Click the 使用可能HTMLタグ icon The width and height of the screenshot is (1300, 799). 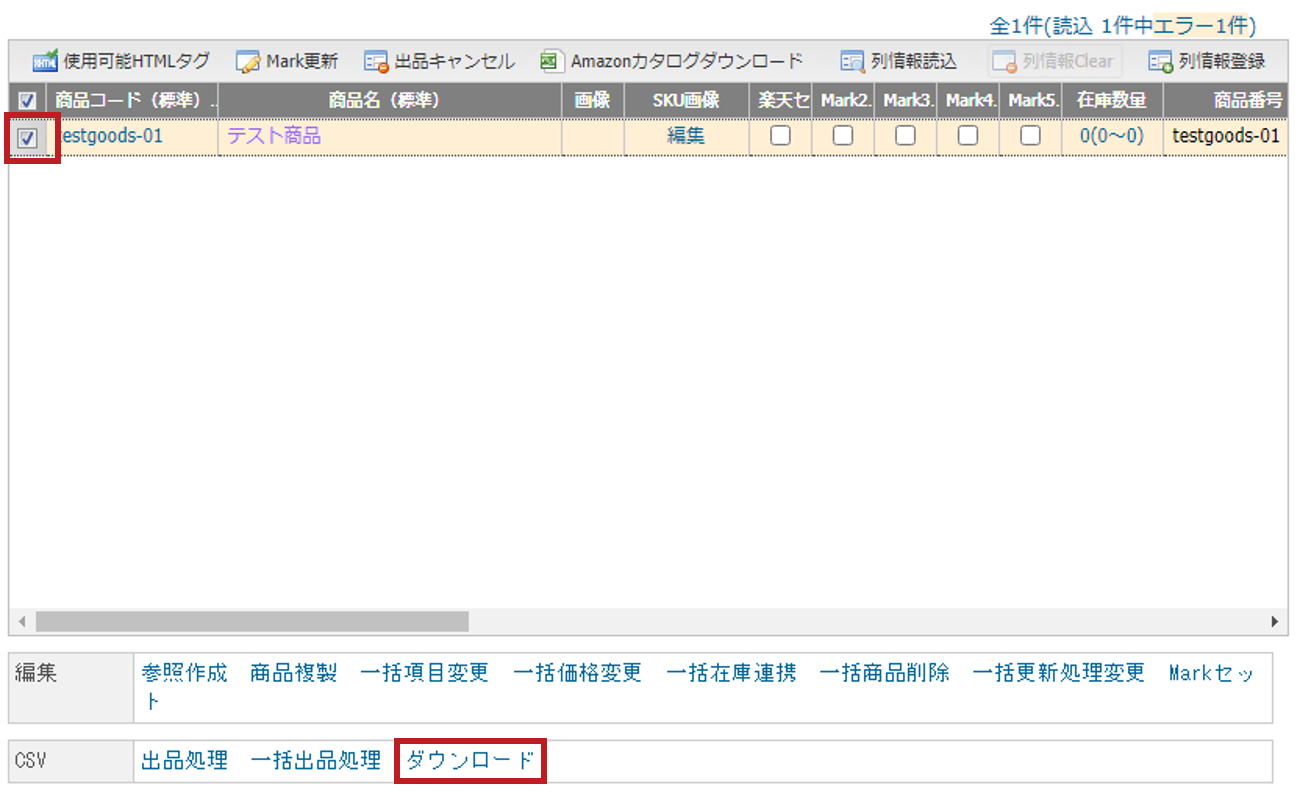pyautogui.click(x=45, y=62)
